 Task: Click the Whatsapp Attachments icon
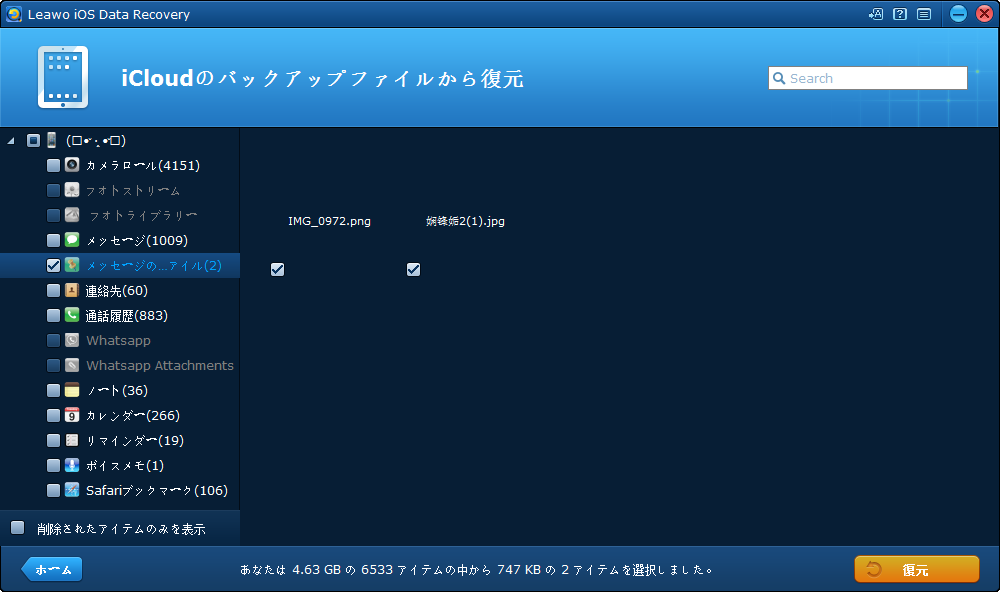(x=72, y=365)
